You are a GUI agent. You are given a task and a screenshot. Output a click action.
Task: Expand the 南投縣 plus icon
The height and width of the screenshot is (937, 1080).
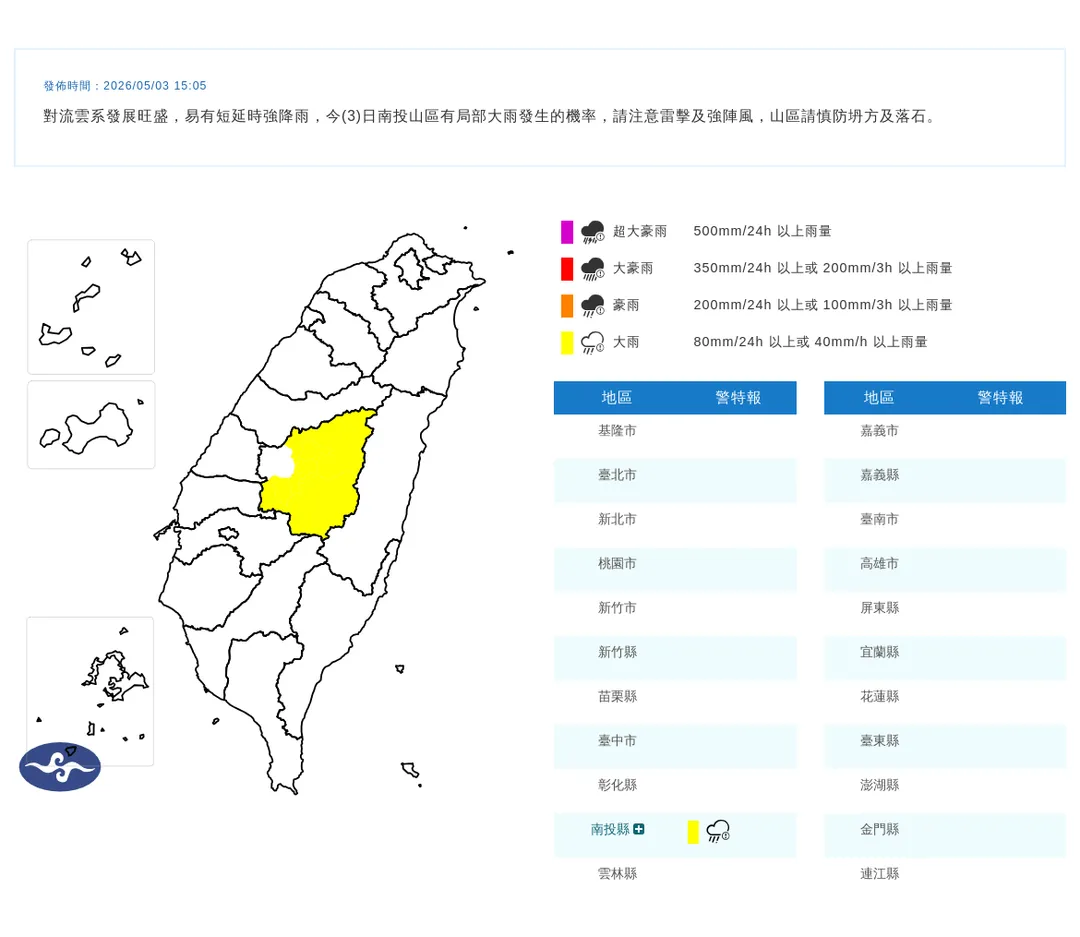click(x=638, y=830)
